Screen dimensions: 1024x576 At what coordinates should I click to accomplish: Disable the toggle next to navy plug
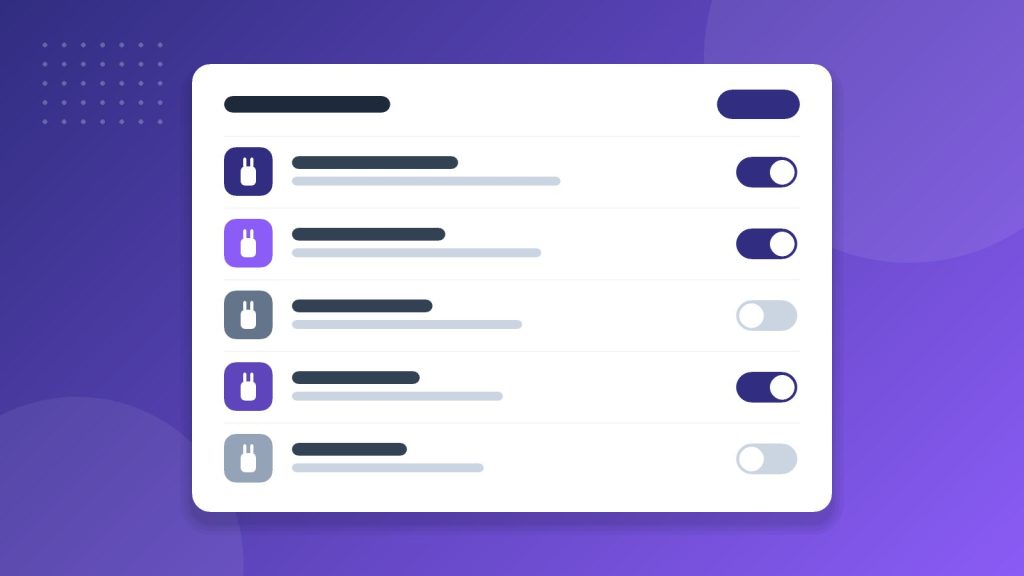pyautogui.click(x=767, y=172)
